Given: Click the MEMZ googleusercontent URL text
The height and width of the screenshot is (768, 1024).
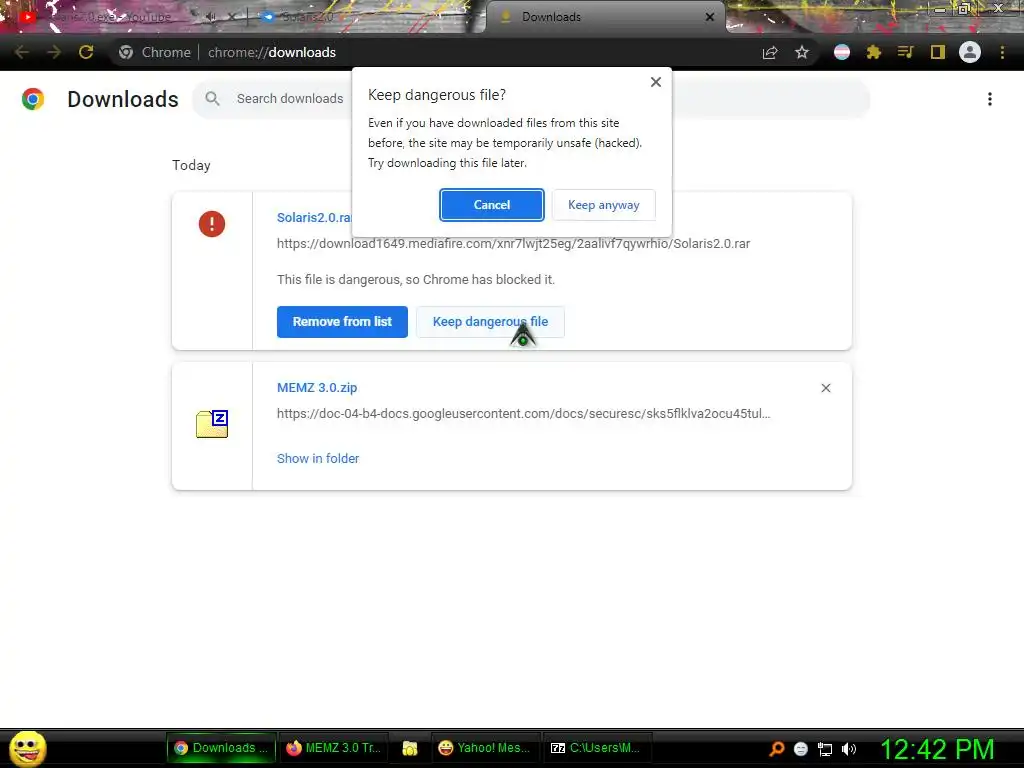Looking at the screenshot, I should pyautogui.click(x=524, y=413).
